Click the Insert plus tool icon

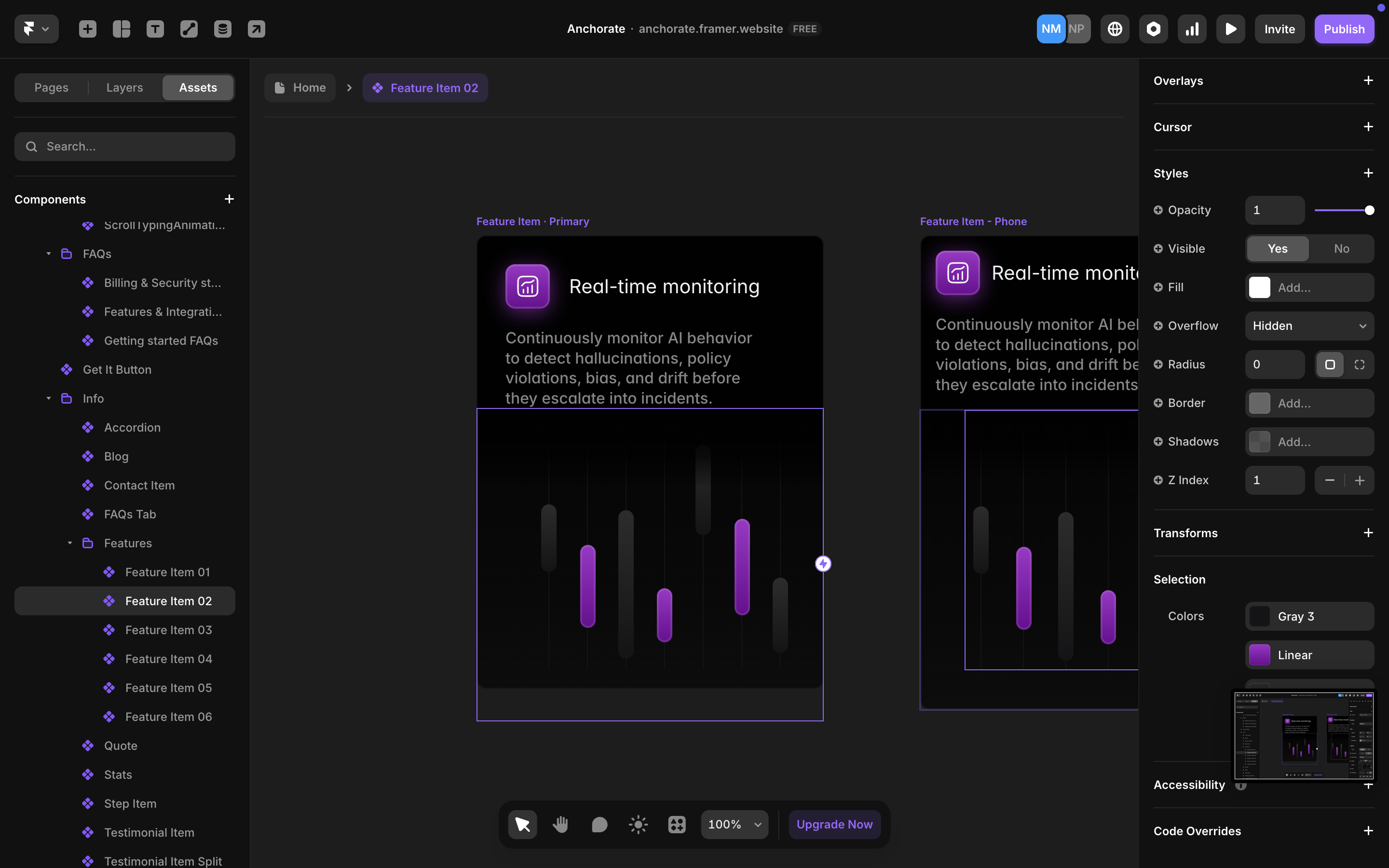tap(87, 29)
